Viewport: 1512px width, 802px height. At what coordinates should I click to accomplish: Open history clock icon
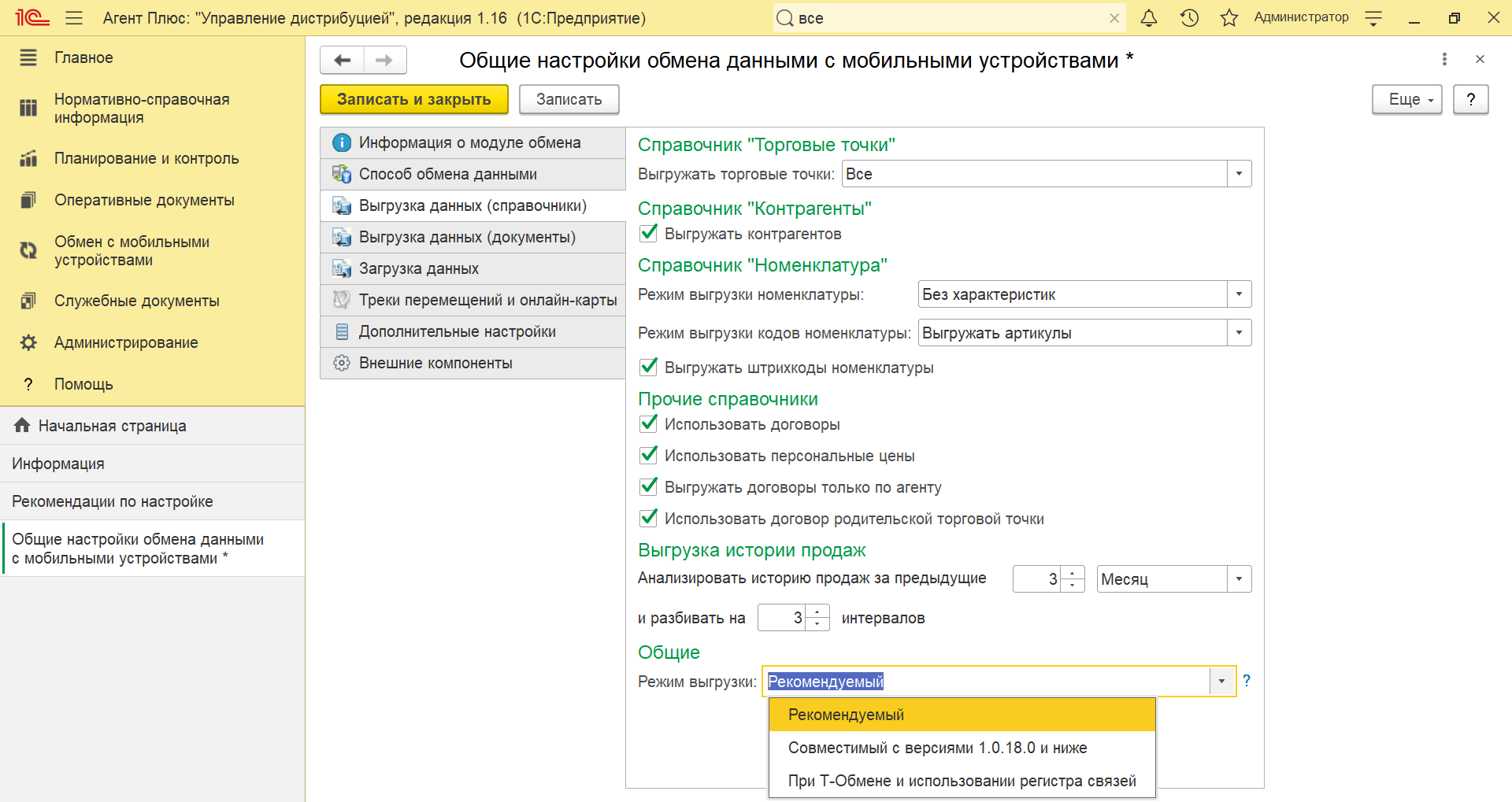coord(1189,18)
